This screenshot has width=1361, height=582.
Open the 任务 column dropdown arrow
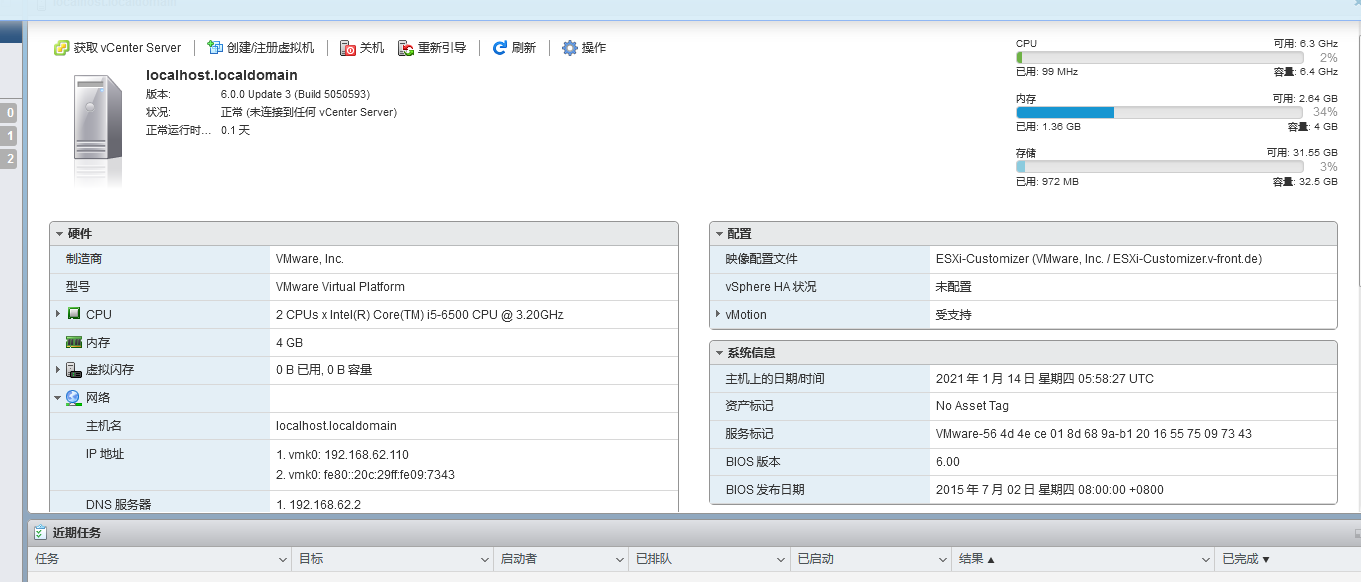point(282,560)
